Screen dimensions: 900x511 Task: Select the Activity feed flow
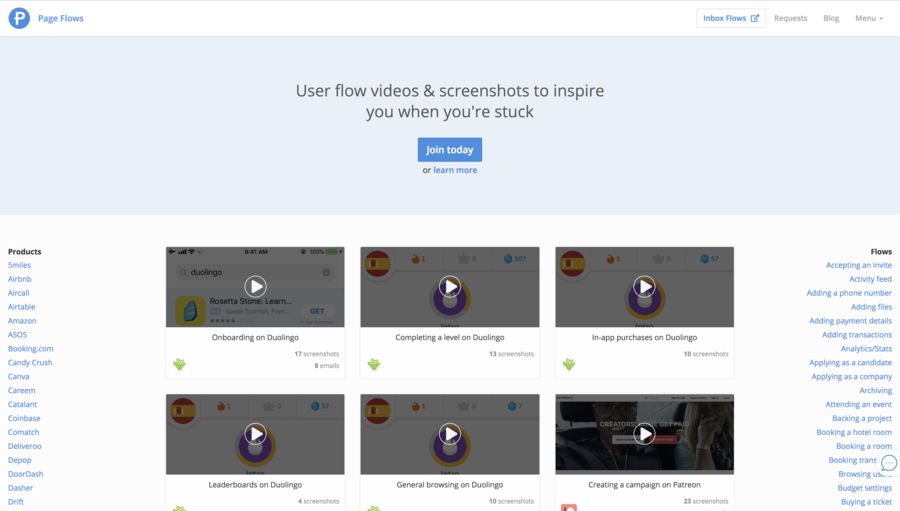(870, 279)
